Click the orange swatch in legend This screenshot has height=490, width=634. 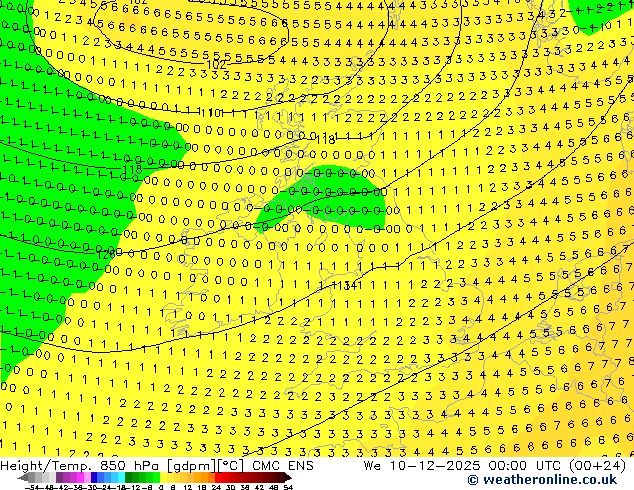(x=205, y=478)
